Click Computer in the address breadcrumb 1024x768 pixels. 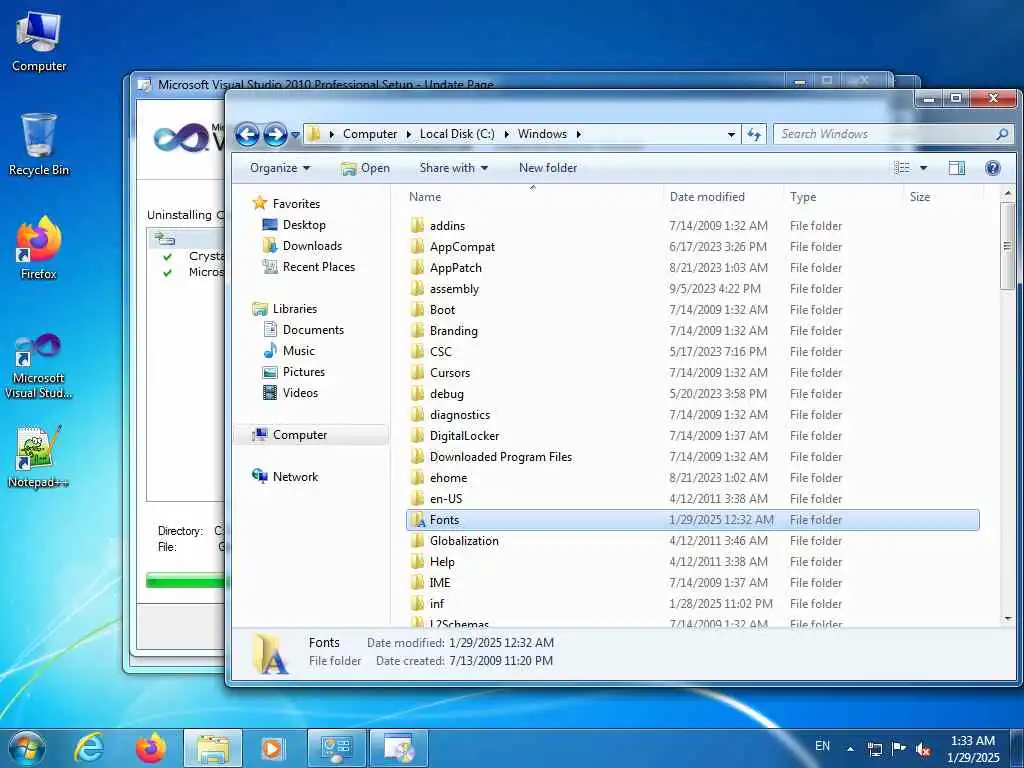(x=370, y=134)
